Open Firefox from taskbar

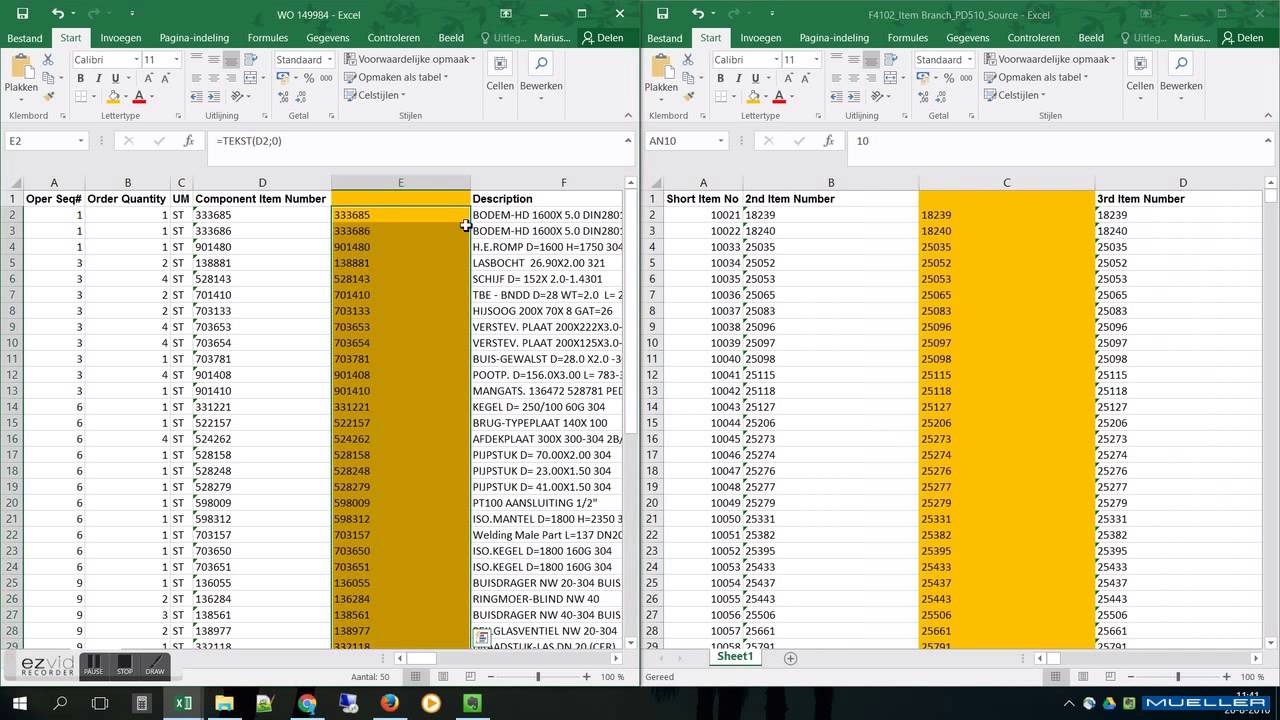389,703
